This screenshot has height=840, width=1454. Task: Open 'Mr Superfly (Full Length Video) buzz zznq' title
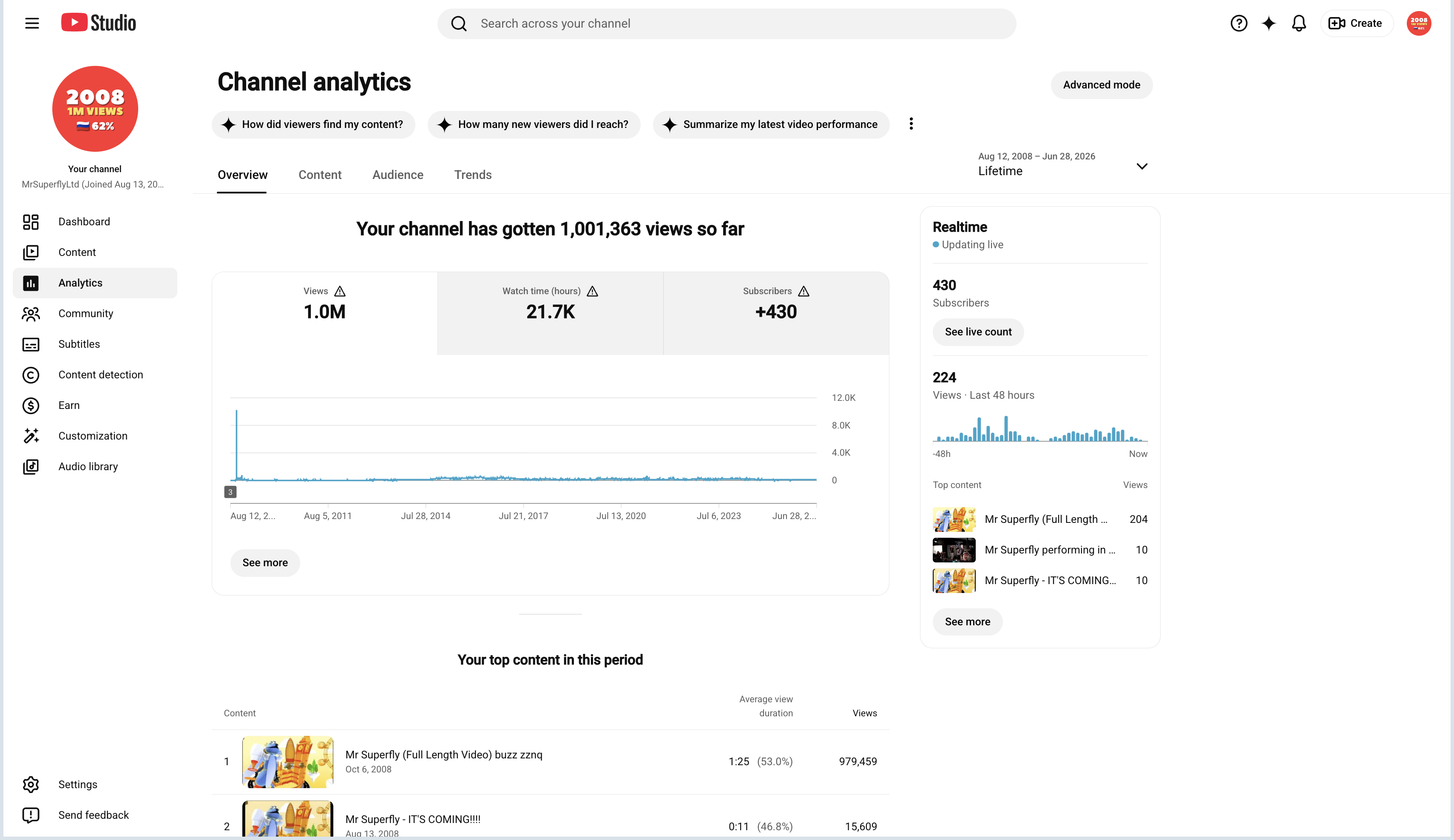pyautogui.click(x=444, y=755)
